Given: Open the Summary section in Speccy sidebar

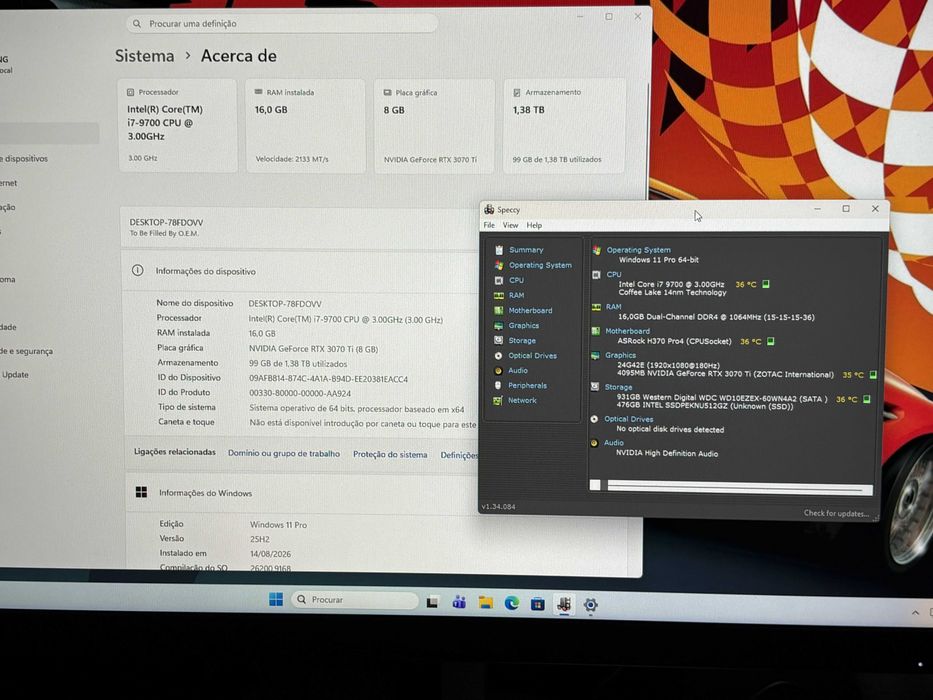Looking at the screenshot, I should [x=526, y=250].
